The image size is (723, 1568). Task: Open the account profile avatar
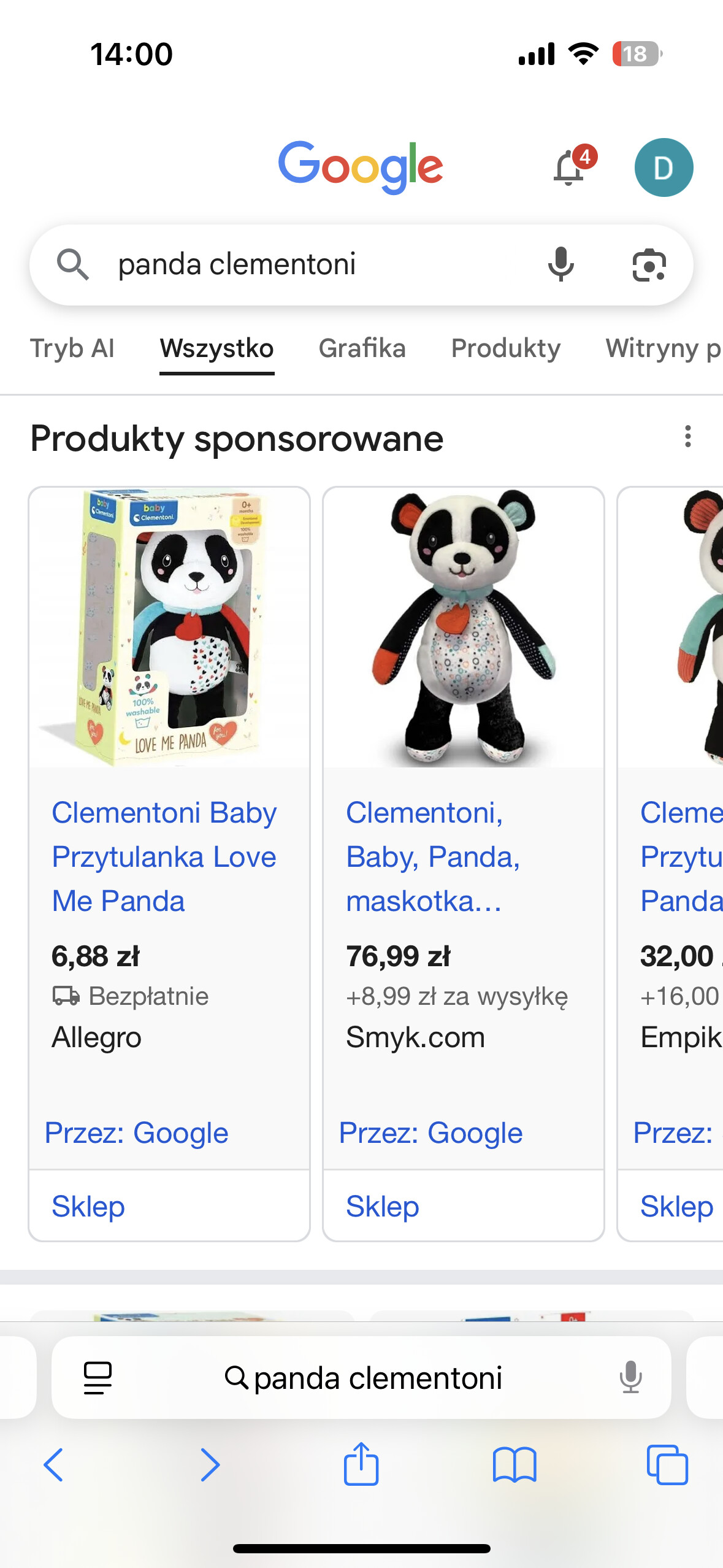(x=664, y=167)
